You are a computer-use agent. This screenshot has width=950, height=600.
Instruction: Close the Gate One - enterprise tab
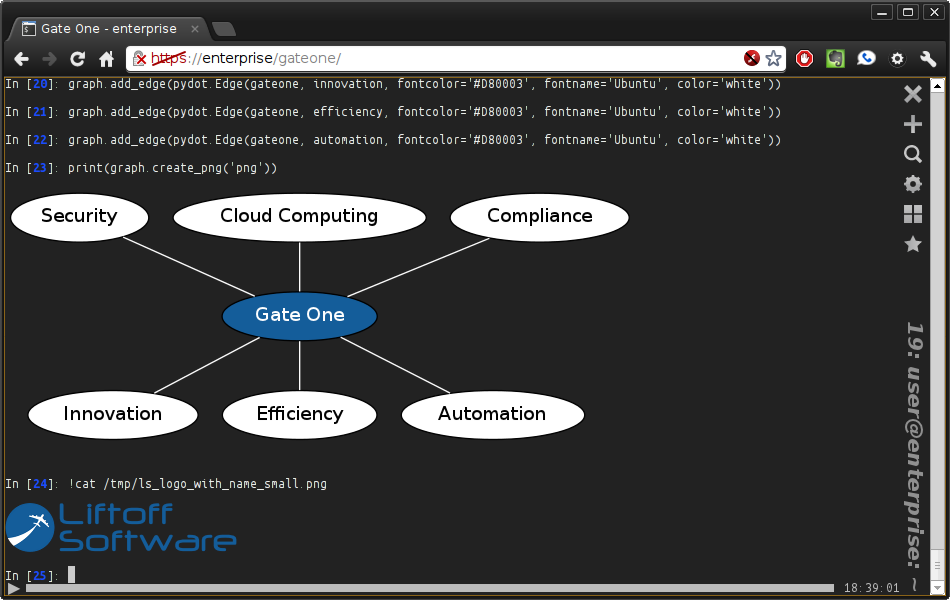(x=194, y=28)
